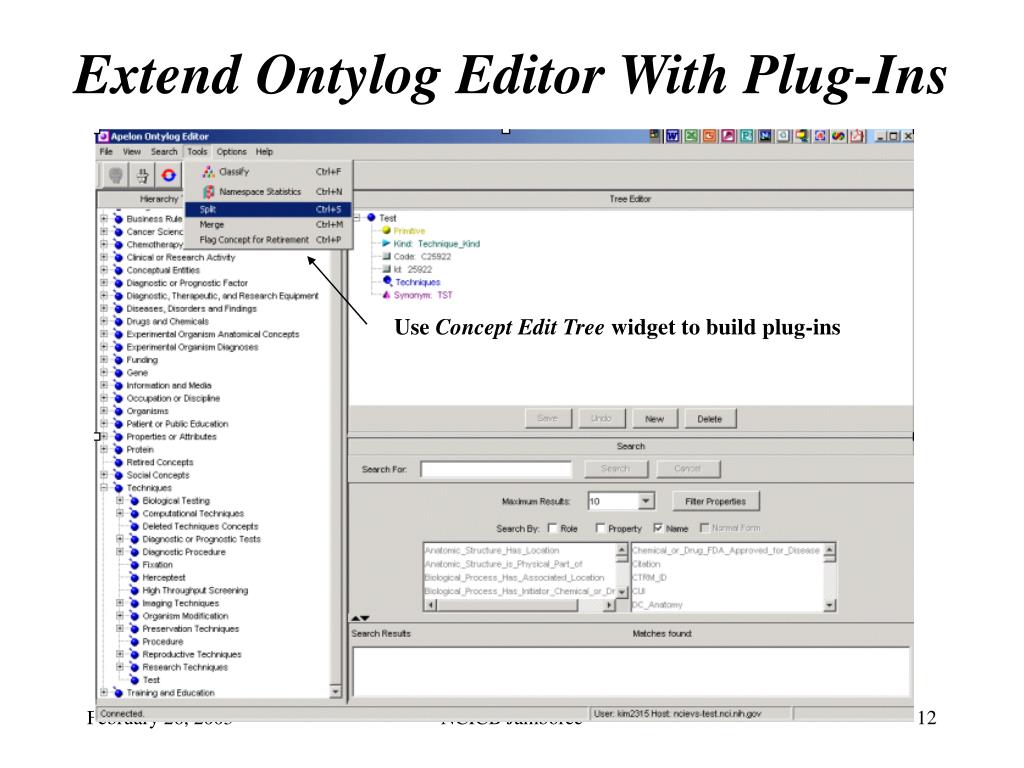This screenshot has height=768, width=1024.
Task: Select Anatomic_Structure_Has_Location in the roles list
Action: pyautogui.click(x=492, y=551)
